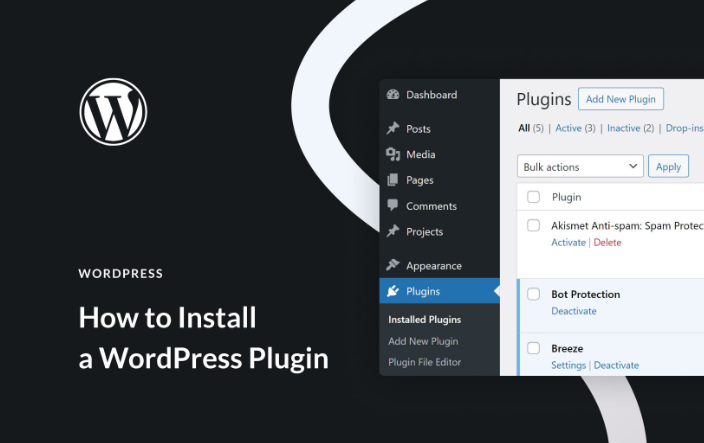Click the Bot Protection plugin name
This screenshot has height=443, width=704.
[x=585, y=294]
